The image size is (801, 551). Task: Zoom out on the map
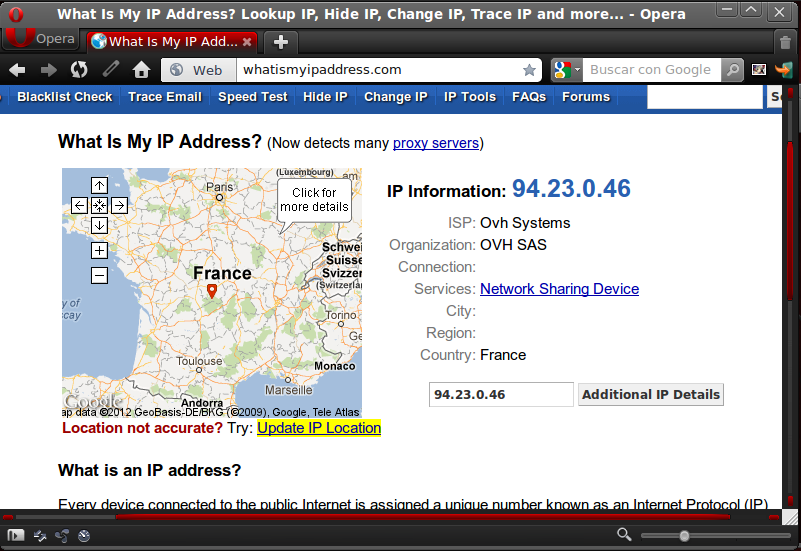tap(99, 275)
